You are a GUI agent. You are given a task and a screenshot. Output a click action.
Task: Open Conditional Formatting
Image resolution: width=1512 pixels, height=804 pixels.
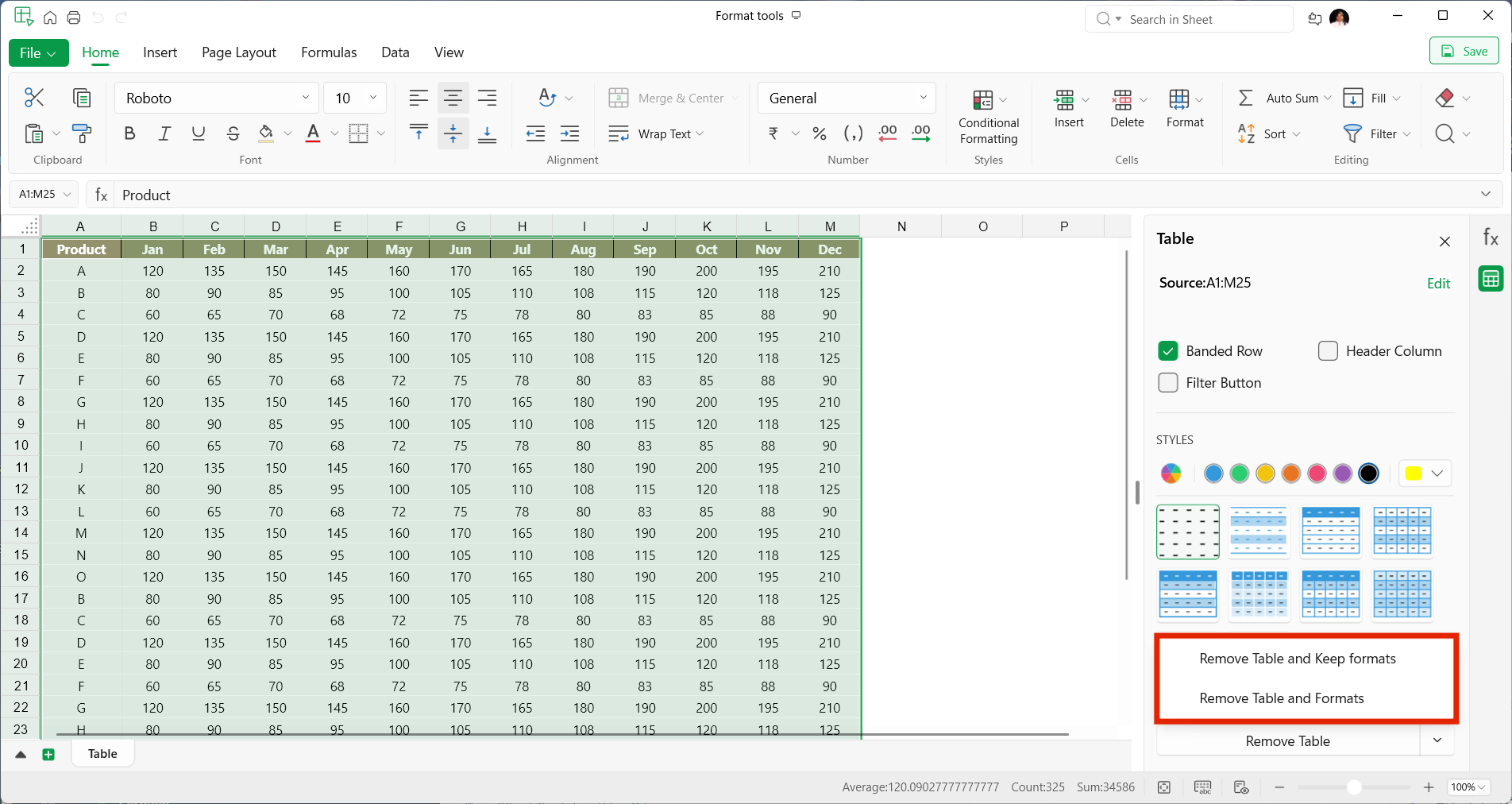coord(988,116)
